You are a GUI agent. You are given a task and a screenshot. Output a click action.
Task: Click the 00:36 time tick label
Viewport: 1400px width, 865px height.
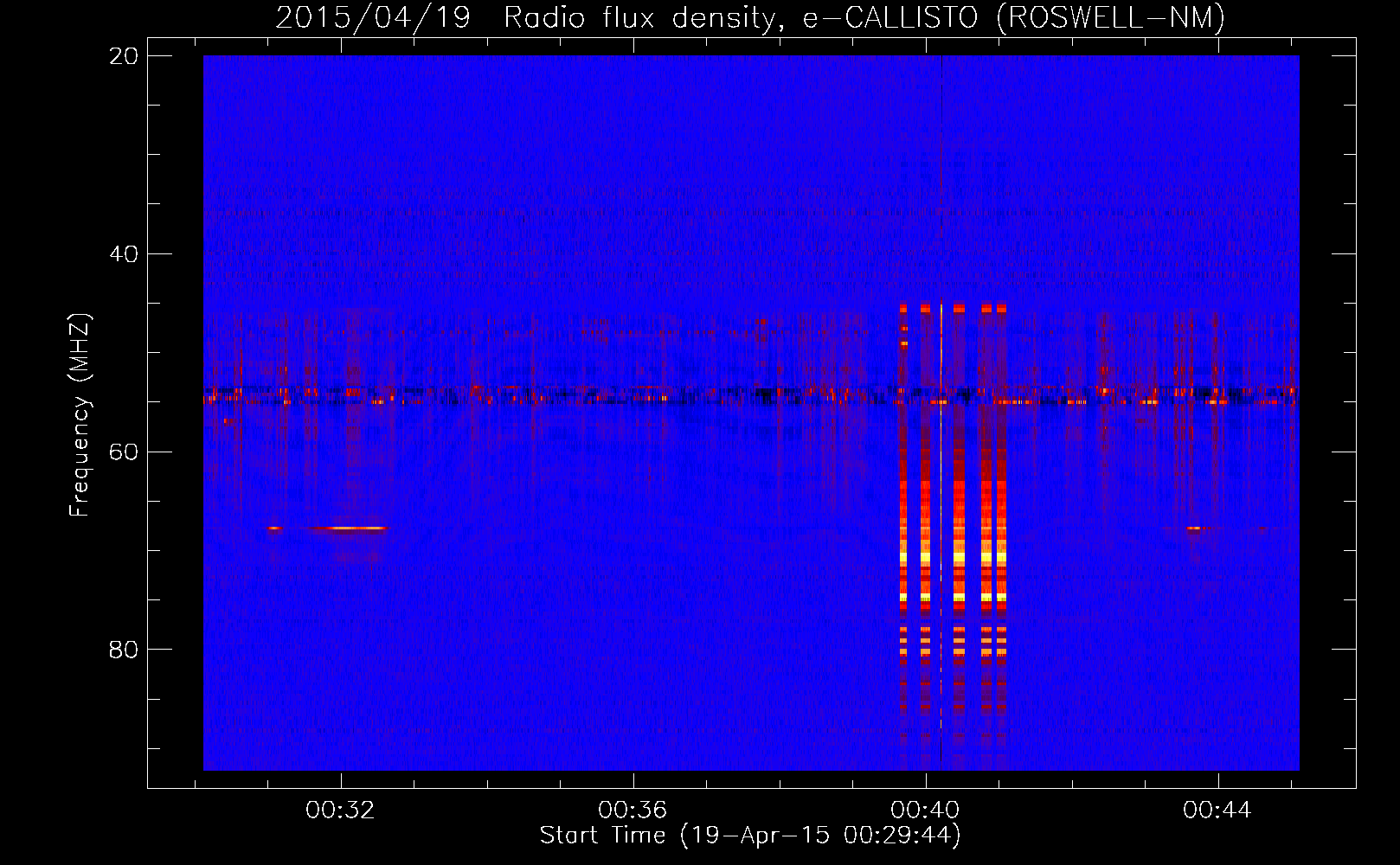[x=633, y=811]
